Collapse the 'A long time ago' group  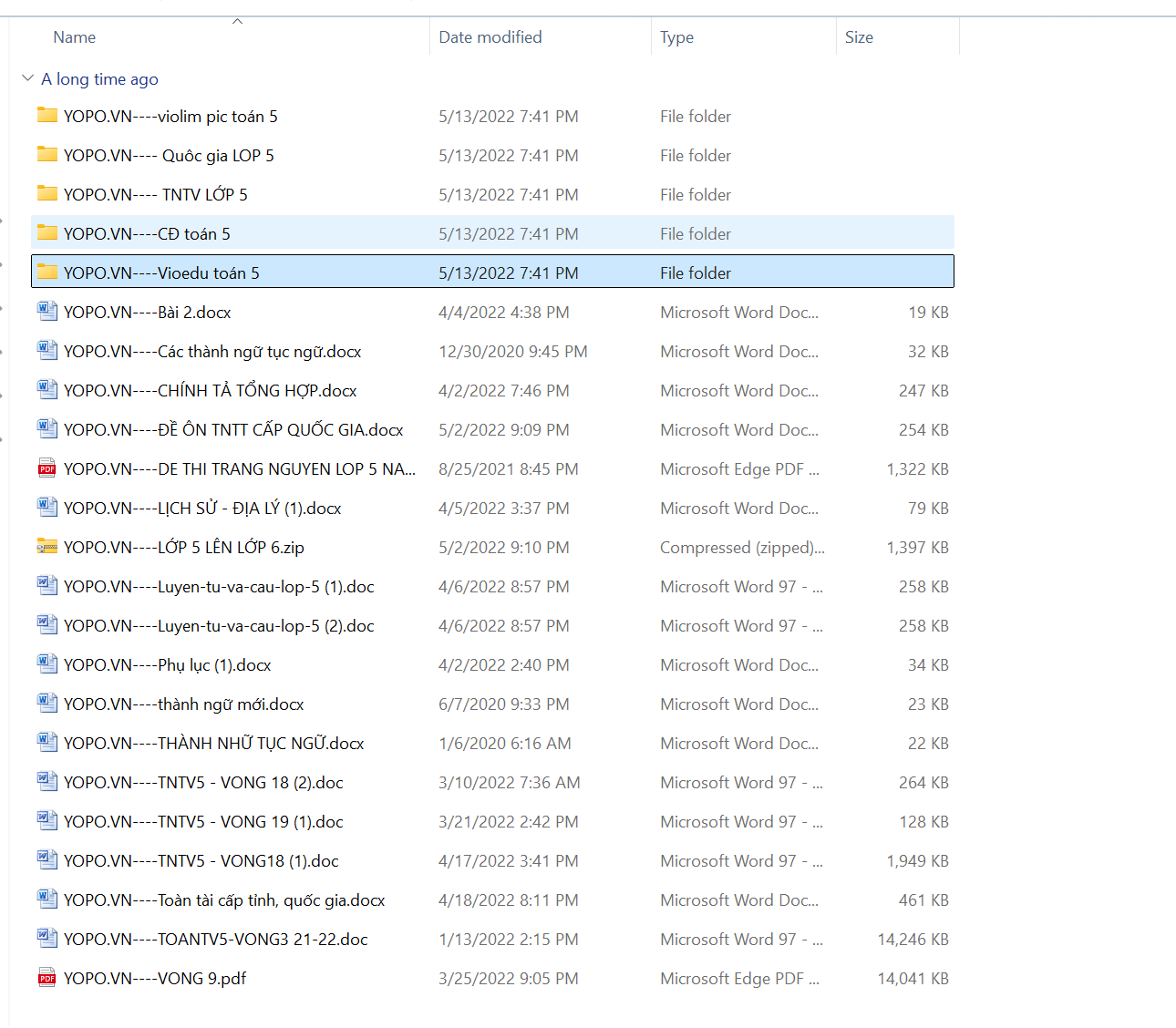coord(27,78)
